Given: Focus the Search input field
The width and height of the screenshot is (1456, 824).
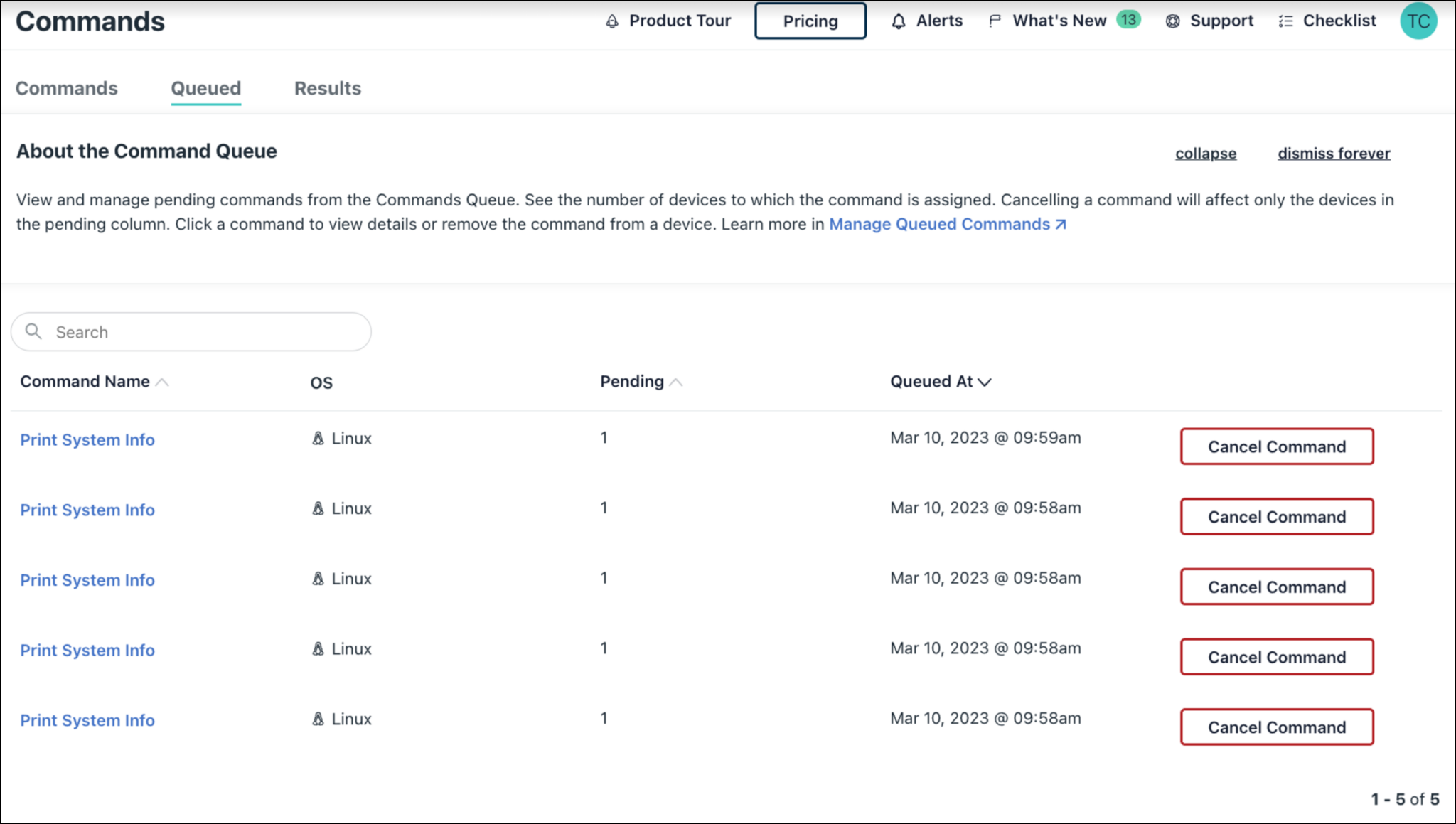Looking at the screenshot, I should 206,332.
